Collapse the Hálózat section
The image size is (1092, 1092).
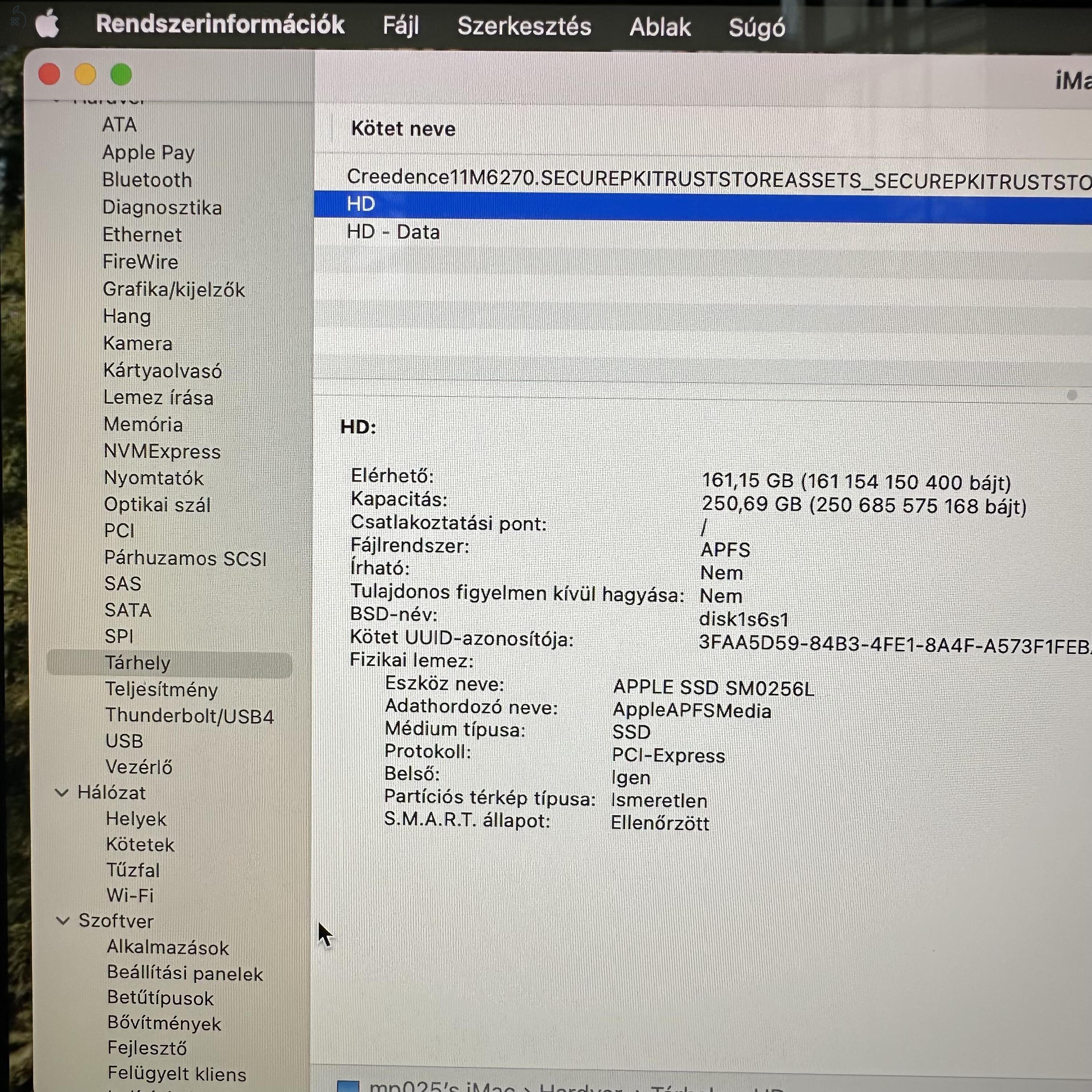coord(62,792)
